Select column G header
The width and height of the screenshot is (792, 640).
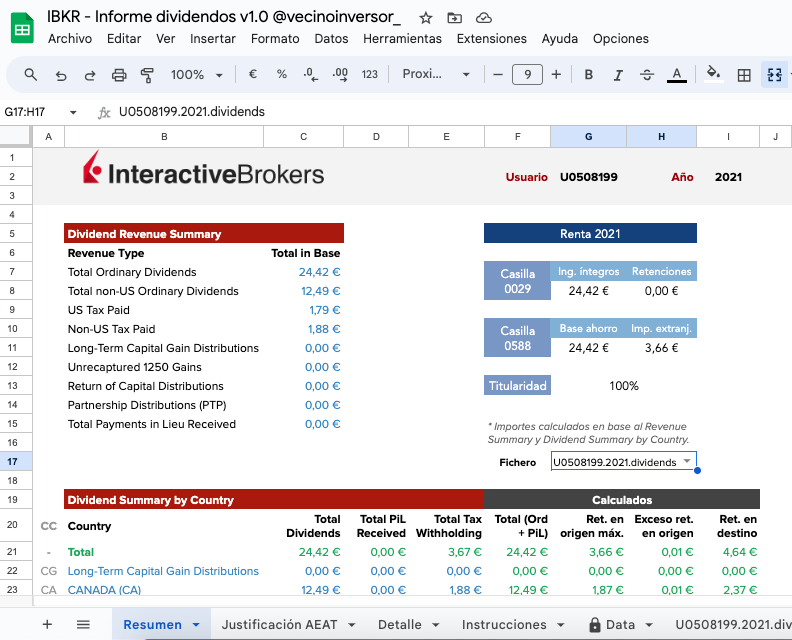[x=588, y=136]
